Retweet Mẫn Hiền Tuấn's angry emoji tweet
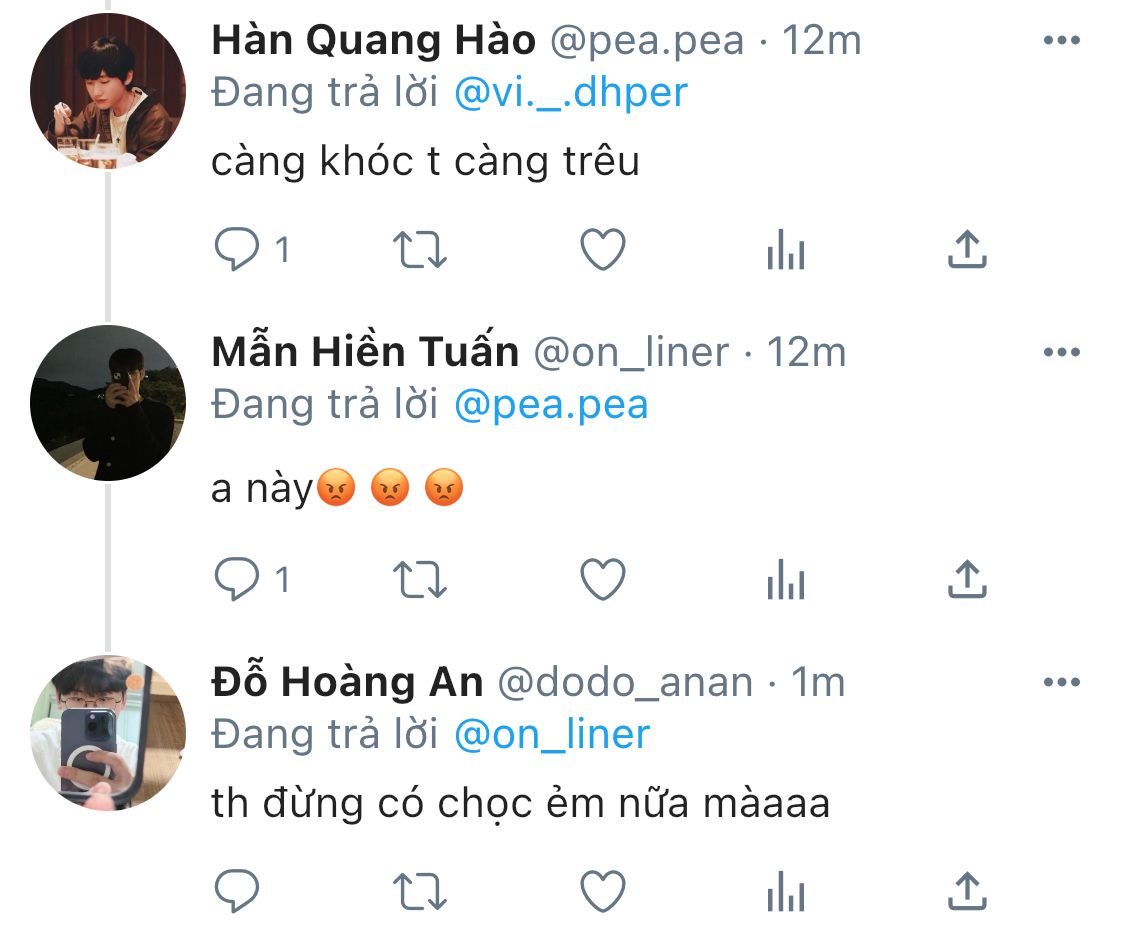Image resolution: width=1125 pixels, height=926 pixels. (419, 580)
